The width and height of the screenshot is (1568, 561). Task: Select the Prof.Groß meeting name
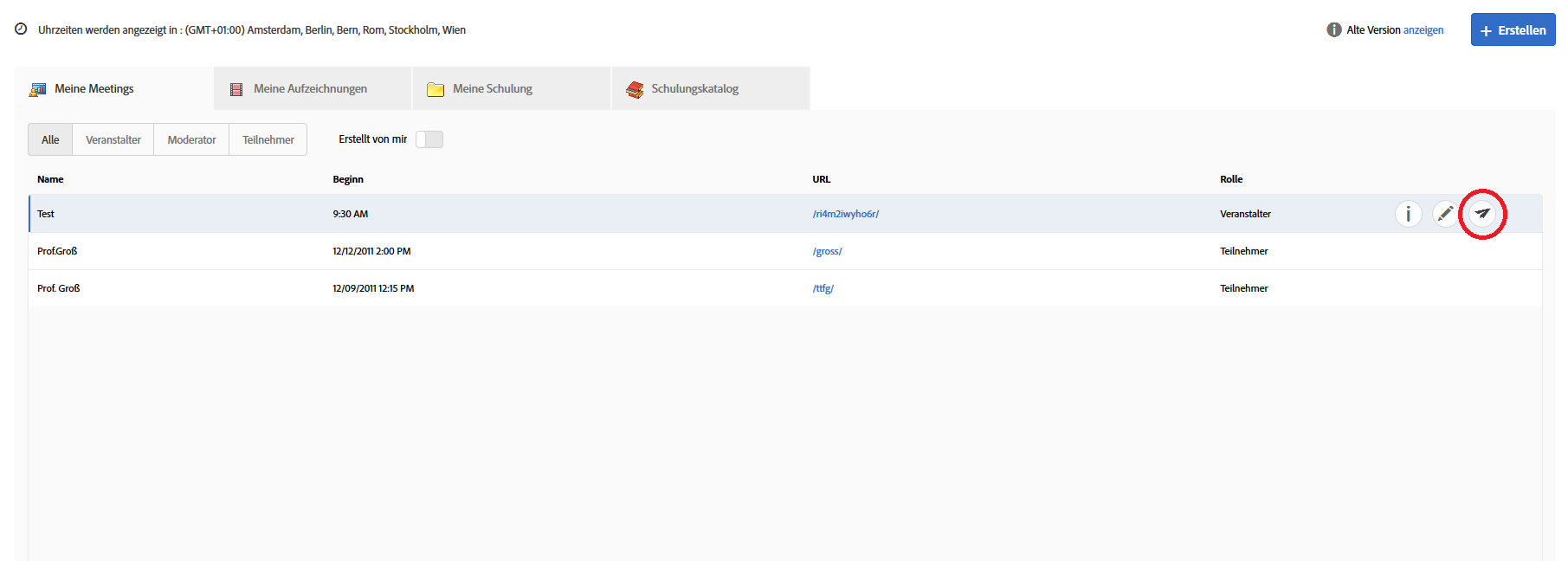(x=57, y=251)
